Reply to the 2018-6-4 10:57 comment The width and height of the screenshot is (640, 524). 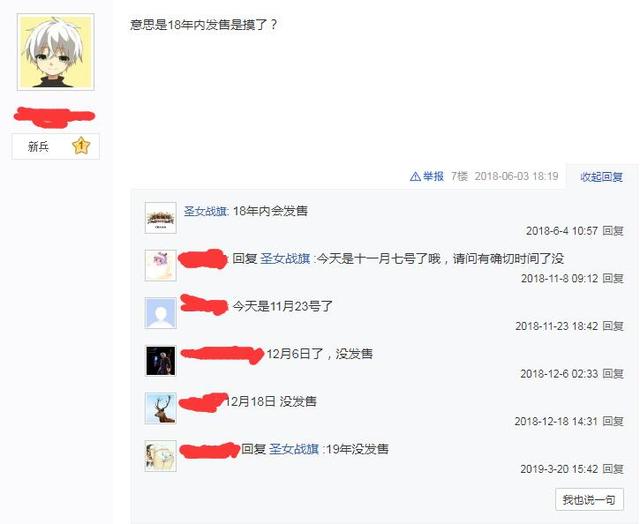coord(613,231)
